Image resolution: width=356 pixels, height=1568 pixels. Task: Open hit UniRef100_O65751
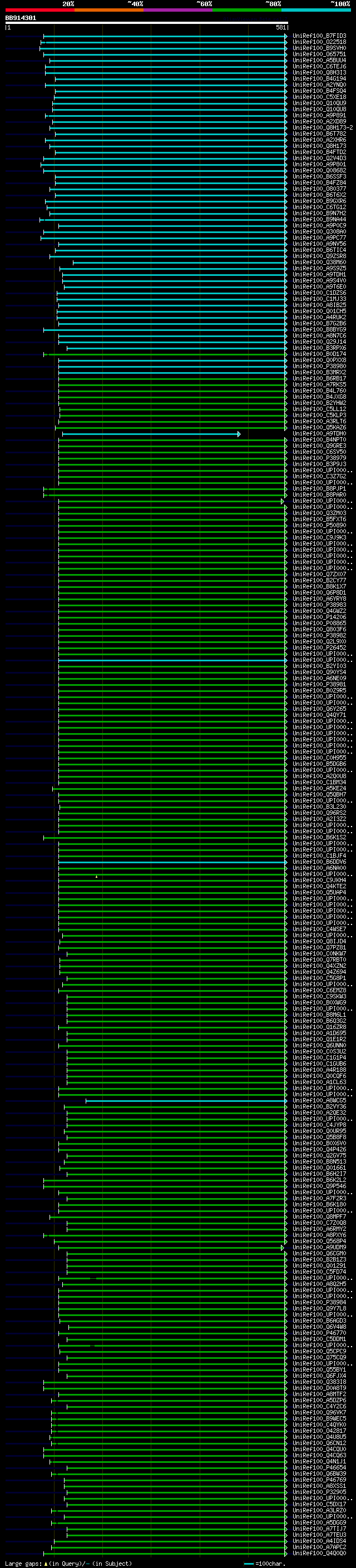319,55
